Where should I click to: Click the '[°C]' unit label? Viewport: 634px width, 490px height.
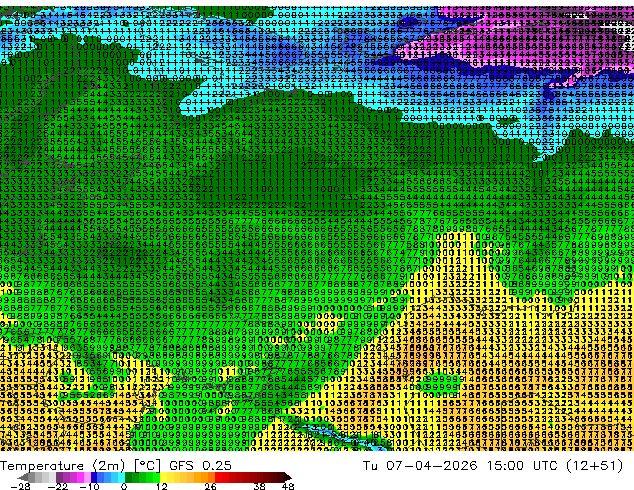(x=147, y=466)
